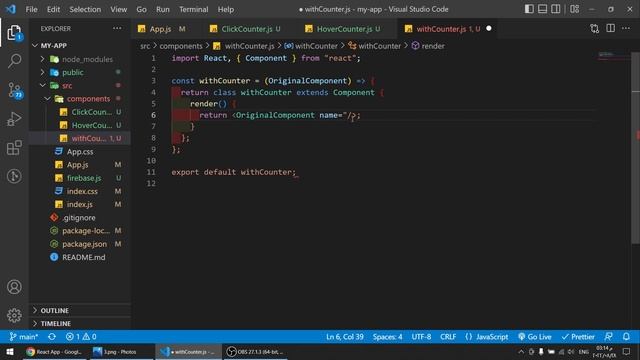Click the feedback icon in status bar
Screen dimensions: 640x360
608,337
